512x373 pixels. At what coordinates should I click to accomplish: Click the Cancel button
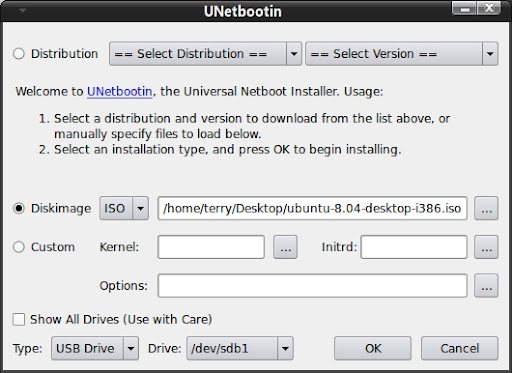pyautogui.click(x=460, y=348)
